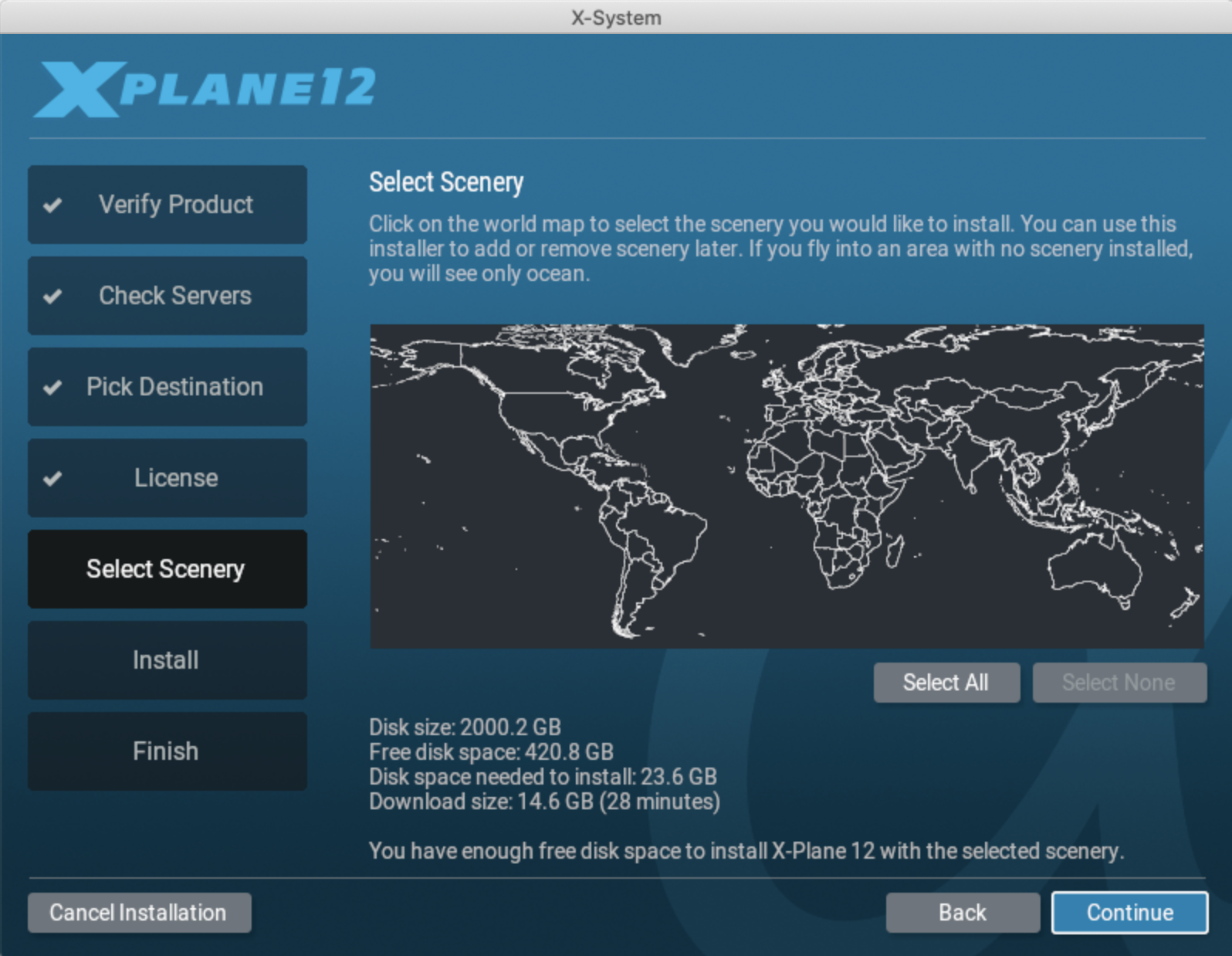
Task: Click the checkmark beside Verify Product
Action: [x=52, y=205]
